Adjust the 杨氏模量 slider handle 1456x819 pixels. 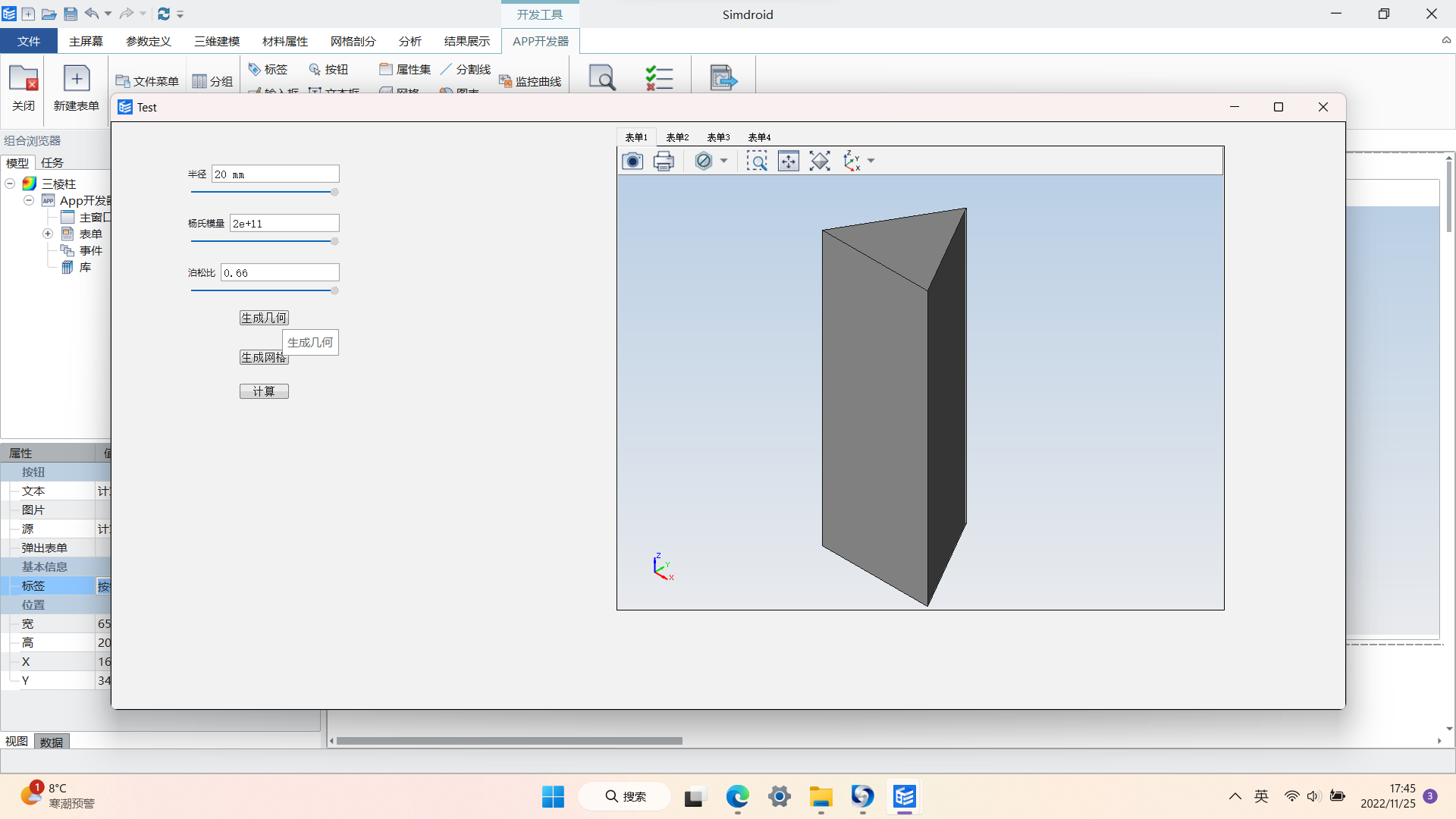point(334,242)
